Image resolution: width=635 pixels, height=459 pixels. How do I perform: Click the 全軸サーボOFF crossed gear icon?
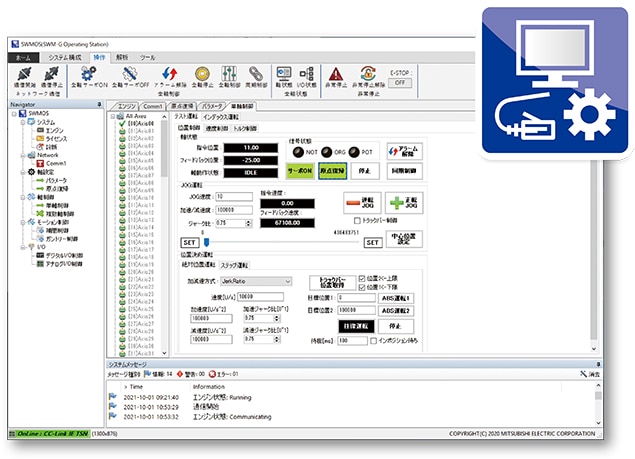tap(130, 73)
